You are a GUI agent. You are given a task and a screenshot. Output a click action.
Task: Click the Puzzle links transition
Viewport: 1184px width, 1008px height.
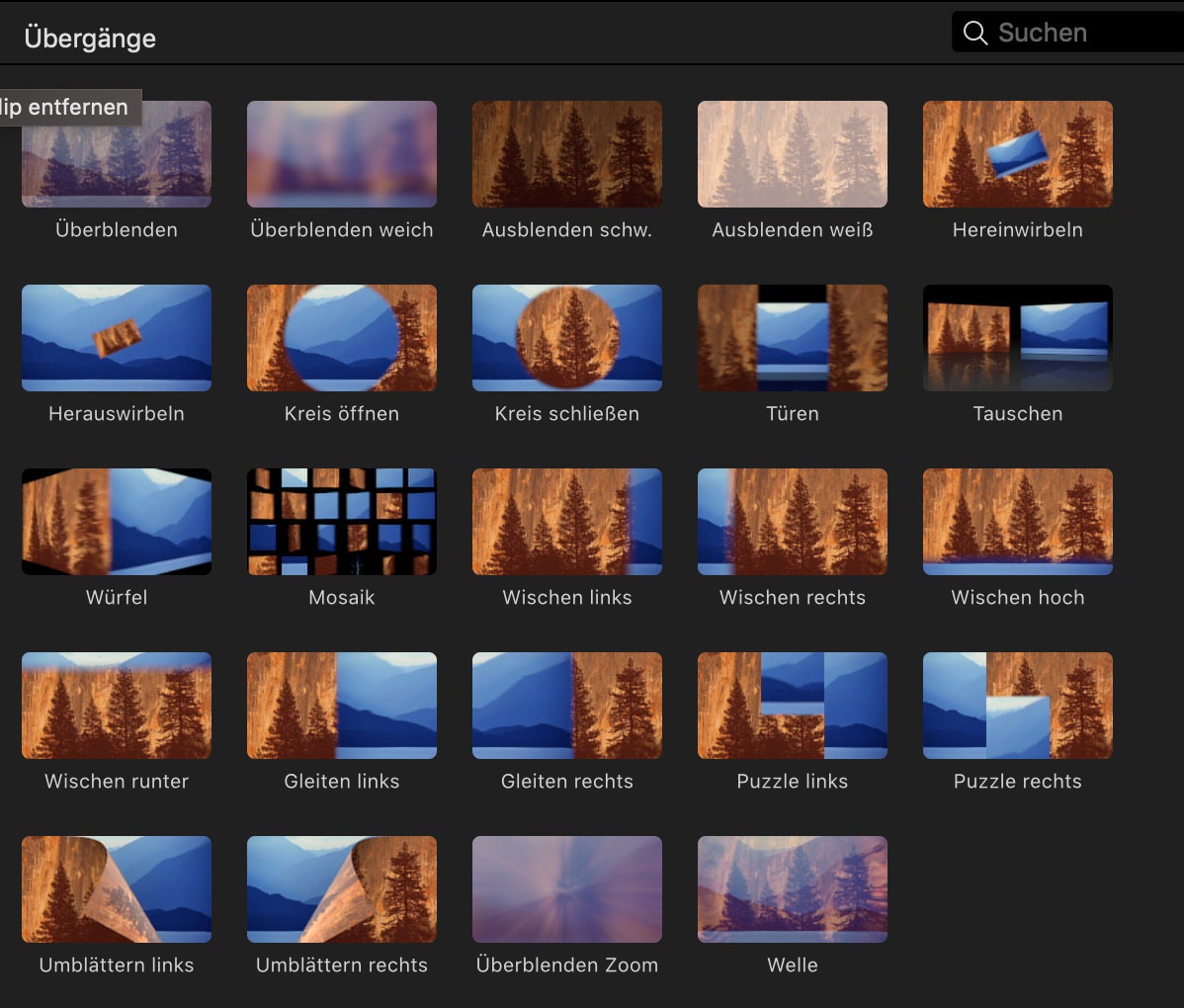point(793,706)
